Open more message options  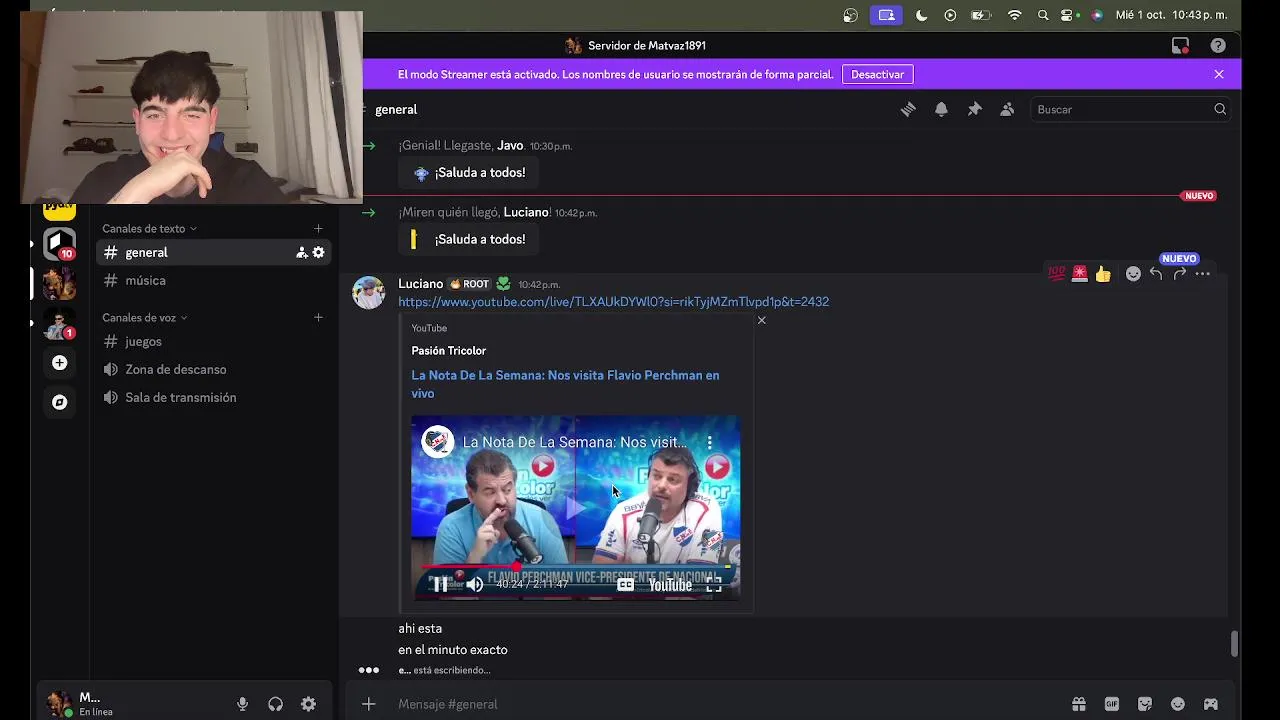pos(1203,273)
